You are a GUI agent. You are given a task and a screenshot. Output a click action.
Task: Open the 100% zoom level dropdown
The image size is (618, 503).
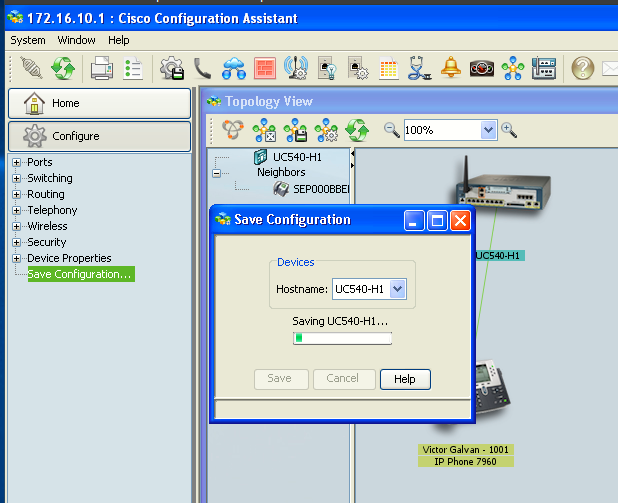point(488,130)
